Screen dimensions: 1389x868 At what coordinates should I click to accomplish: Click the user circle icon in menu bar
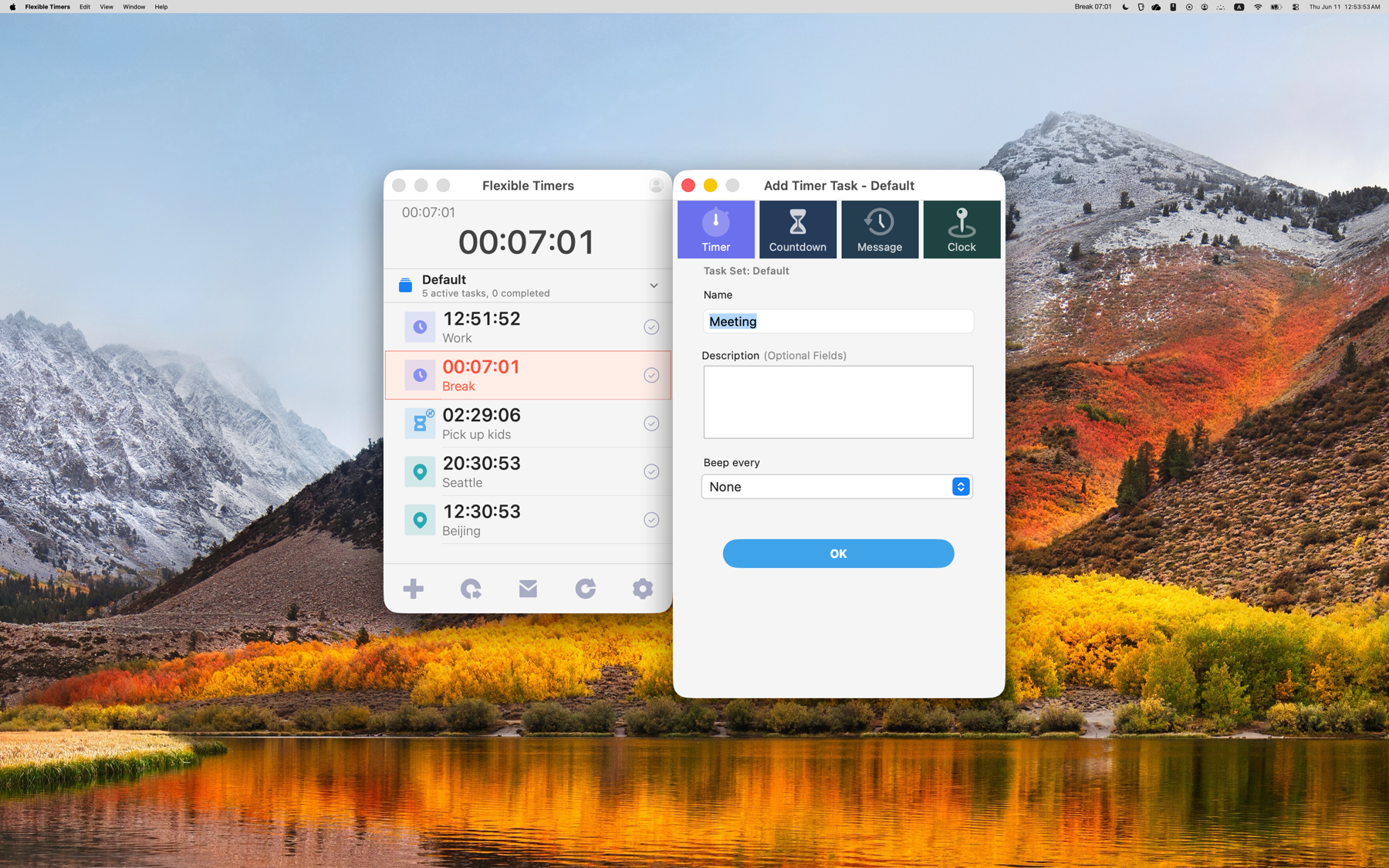pyautogui.click(x=1204, y=7)
